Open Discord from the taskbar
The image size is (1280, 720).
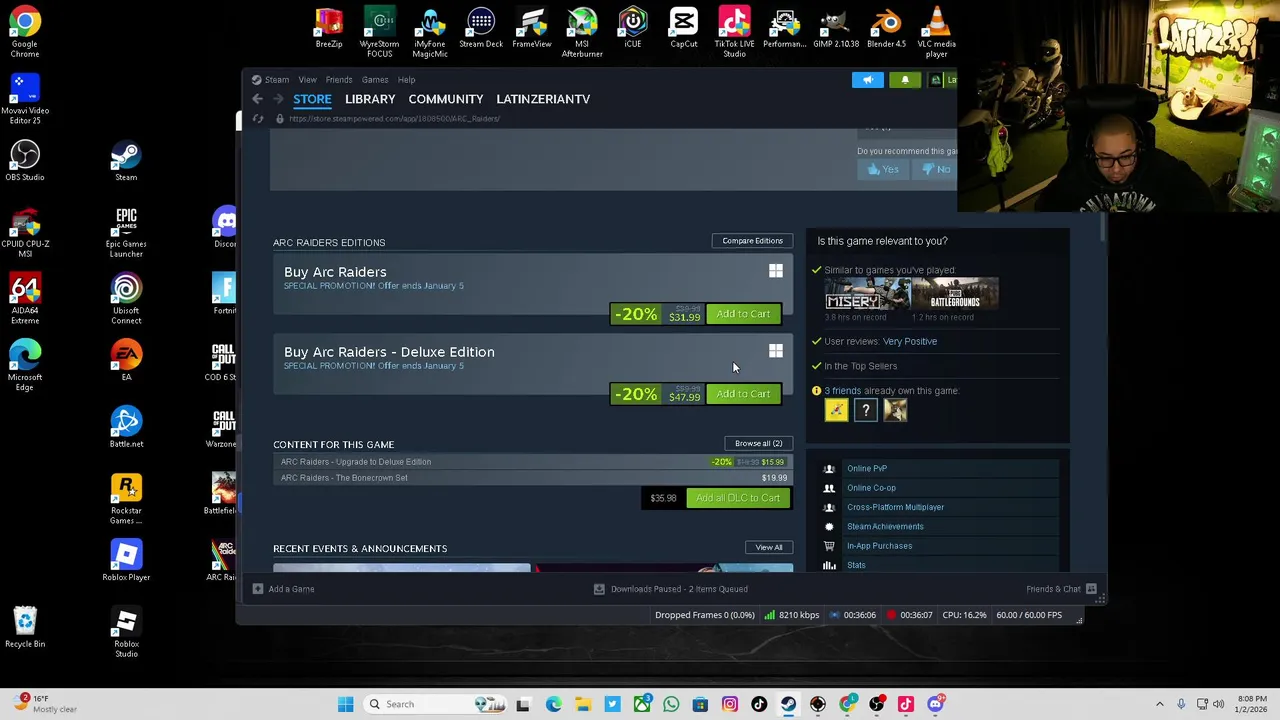pos(935,704)
